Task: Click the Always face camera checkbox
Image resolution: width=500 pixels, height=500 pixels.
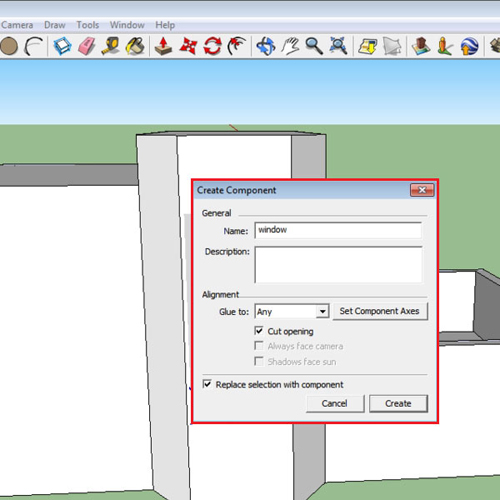Action: pyautogui.click(x=259, y=346)
